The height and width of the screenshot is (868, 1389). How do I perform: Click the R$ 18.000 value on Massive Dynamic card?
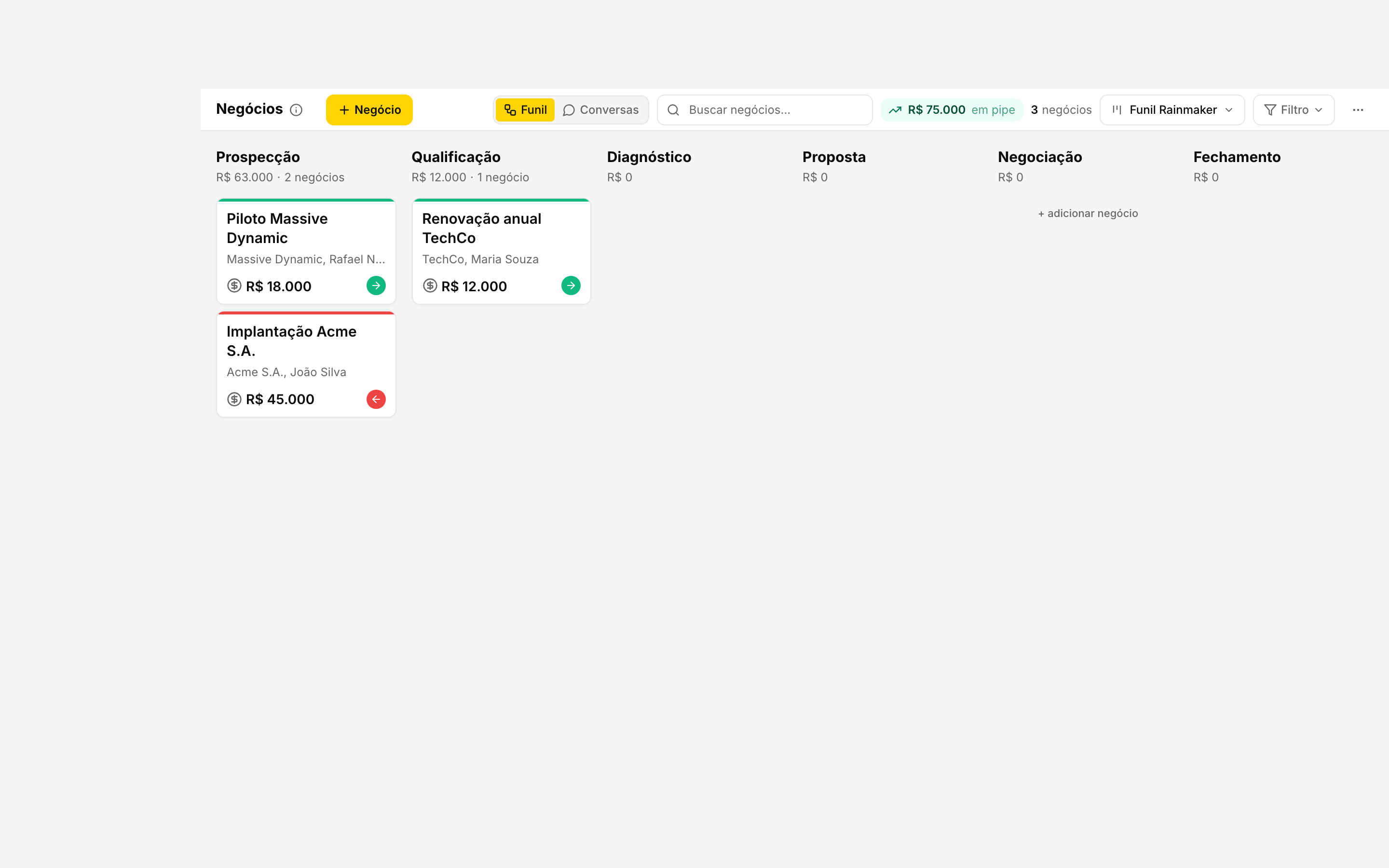click(x=278, y=286)
